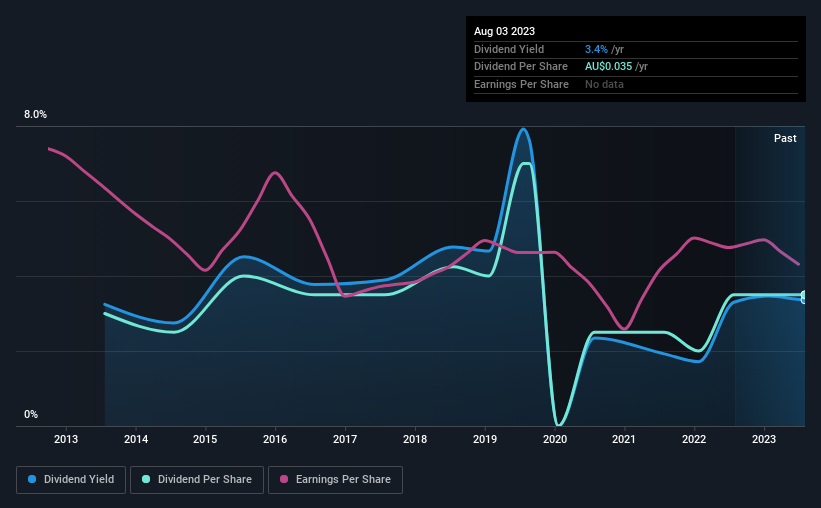Viewport: 821px width, 508px height.
Task: Click the blue Dividend Yield legend dot
Action: click(x=32, y=479)
